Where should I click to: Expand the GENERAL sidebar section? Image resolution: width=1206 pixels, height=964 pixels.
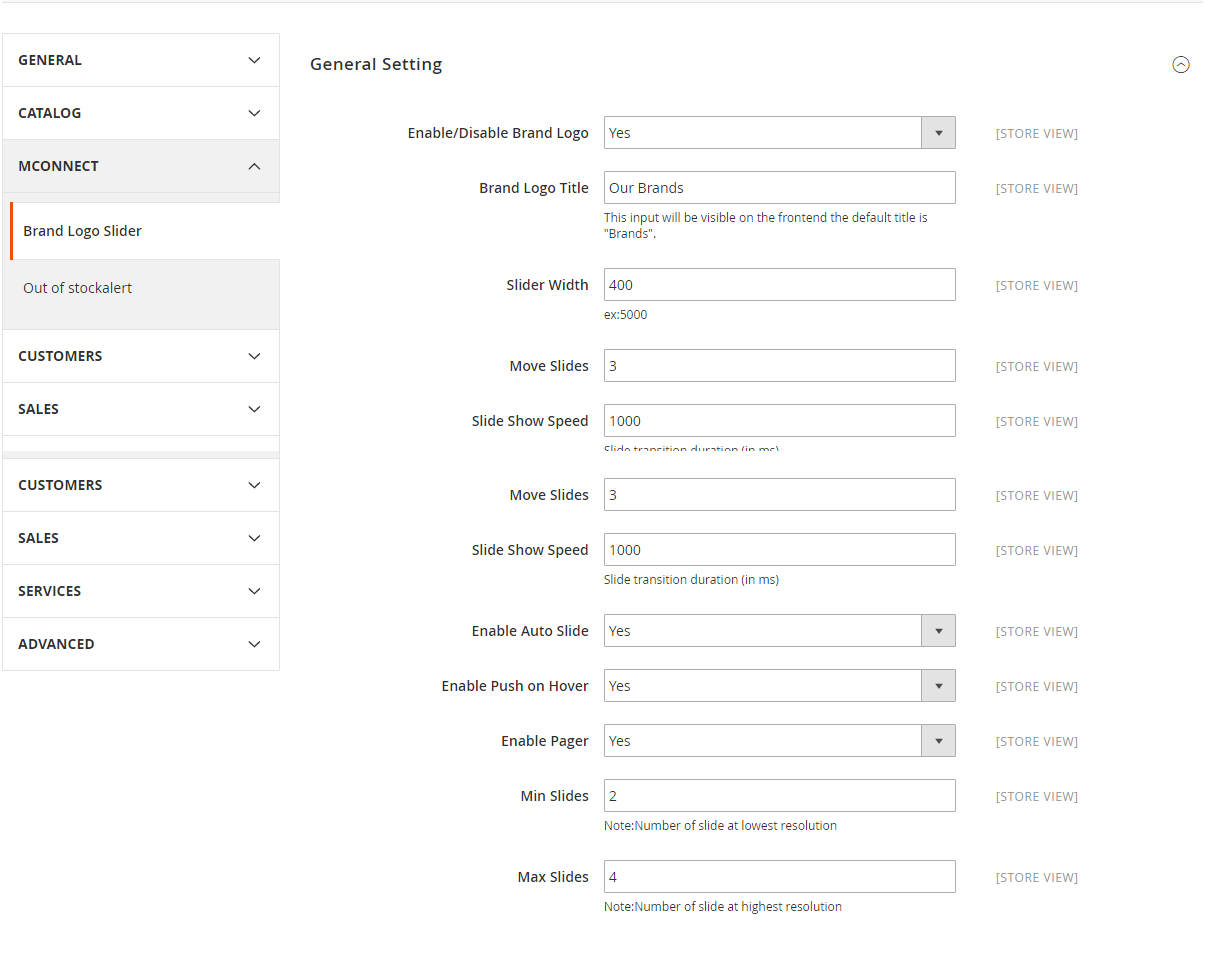click(140, 60)
